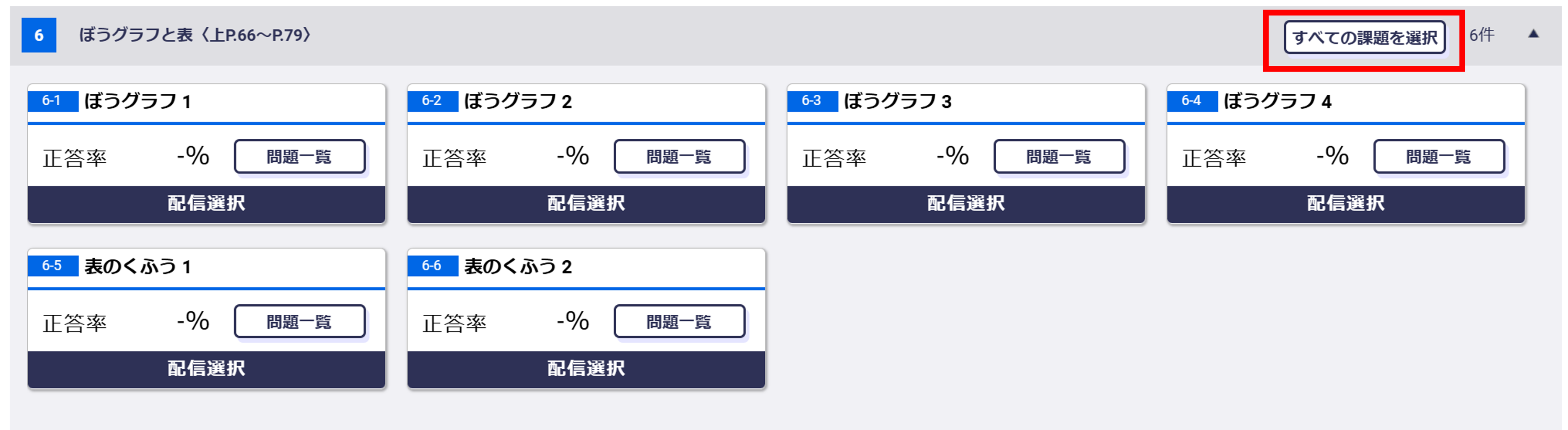1568x430 pixels.
Task: Click the 6-5 badge label
Action: [52, 266]
